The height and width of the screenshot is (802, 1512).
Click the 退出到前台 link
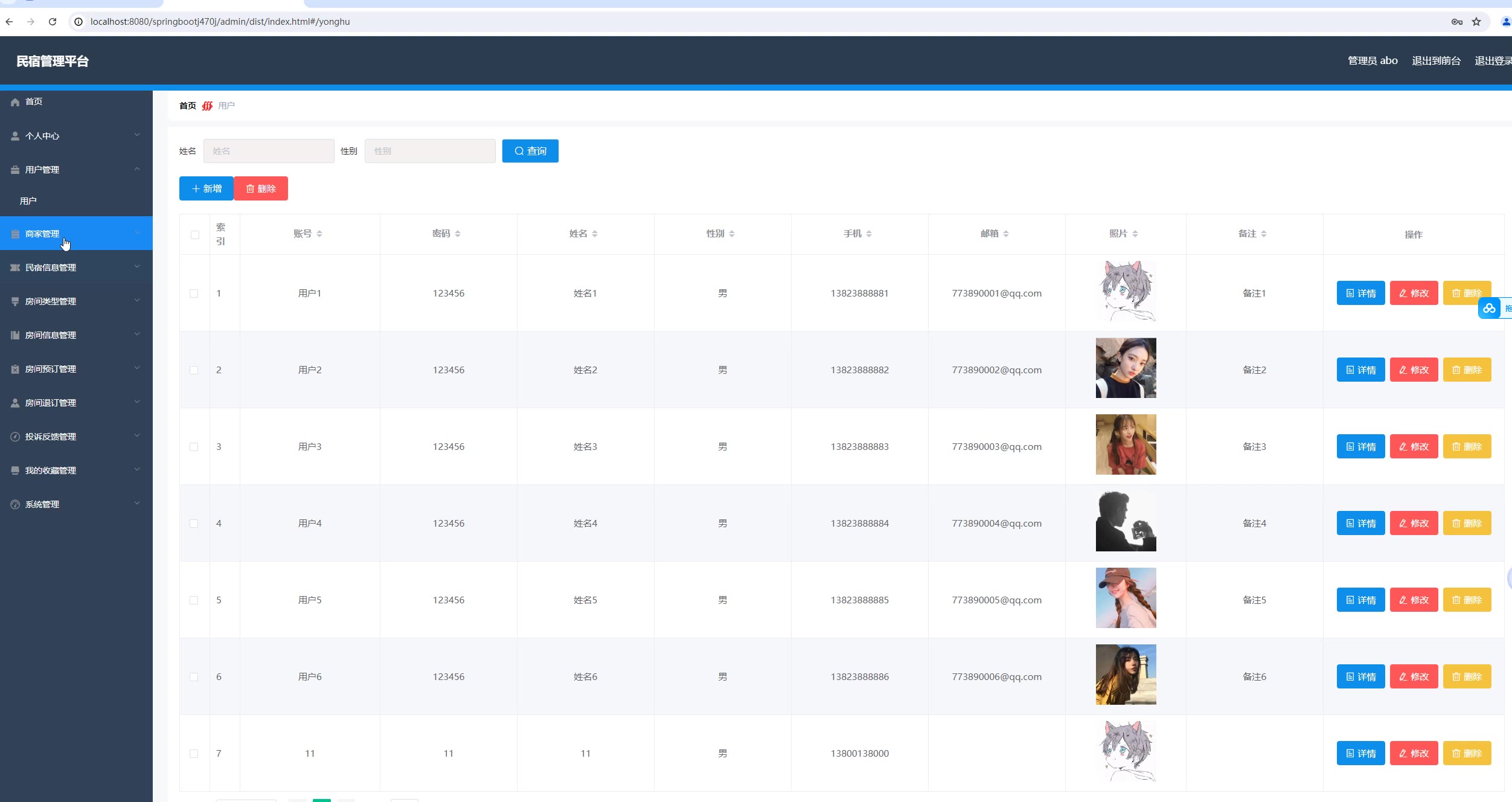click(x=1436, y=60)
